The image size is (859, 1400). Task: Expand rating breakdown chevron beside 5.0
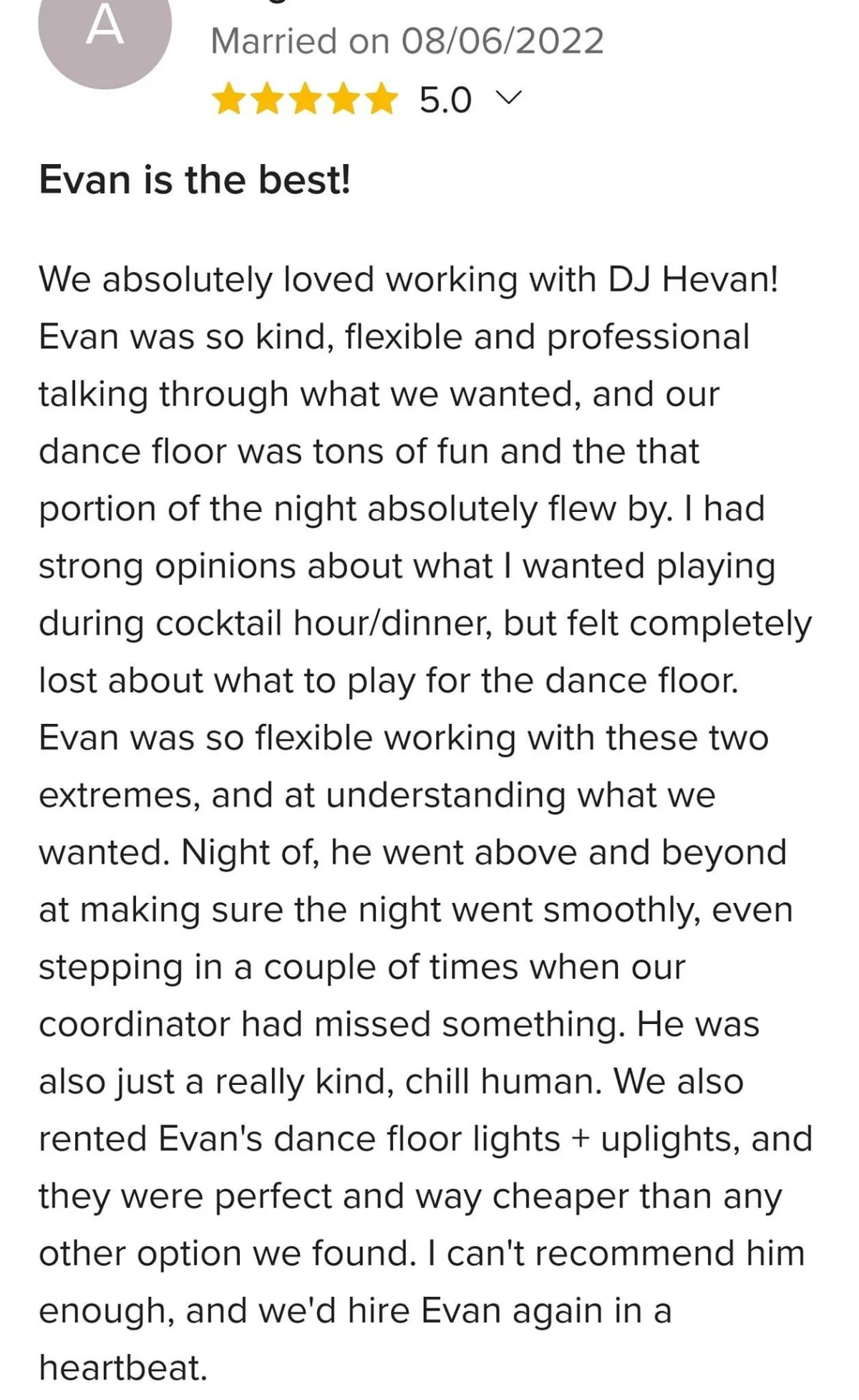(x=509, y=97)
